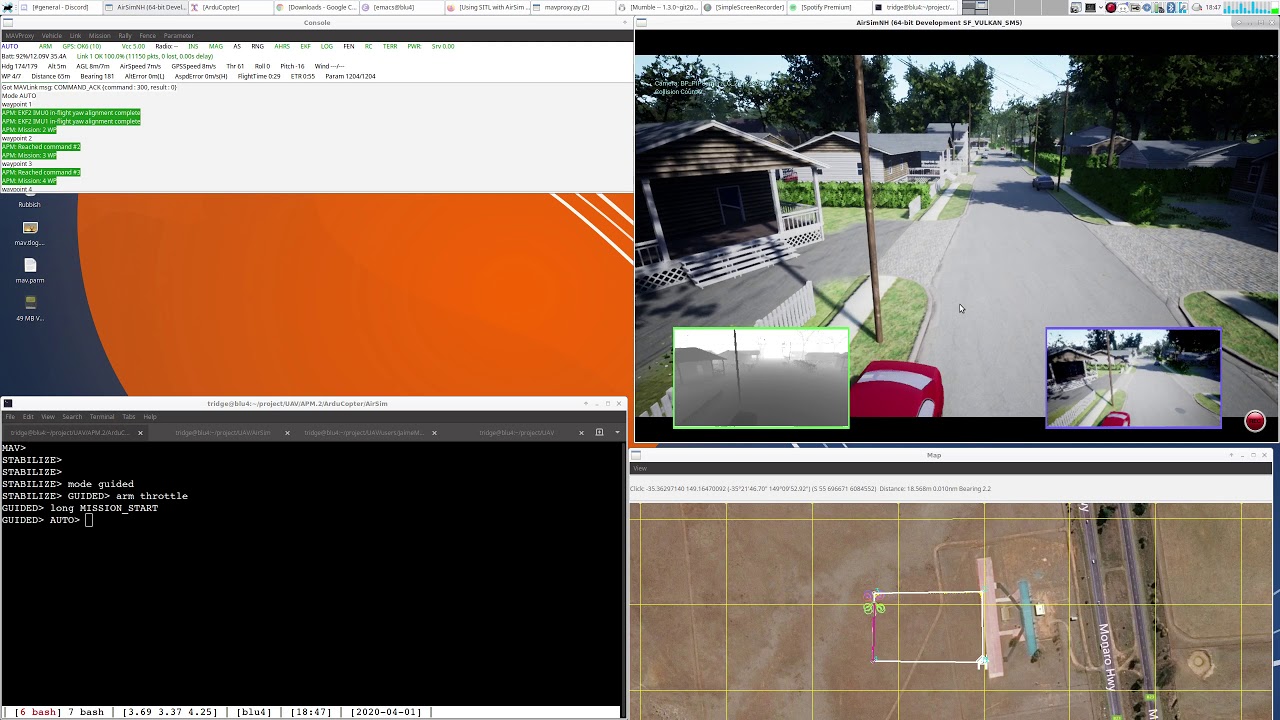Open the terminal Edit menu

pos(28,417)
